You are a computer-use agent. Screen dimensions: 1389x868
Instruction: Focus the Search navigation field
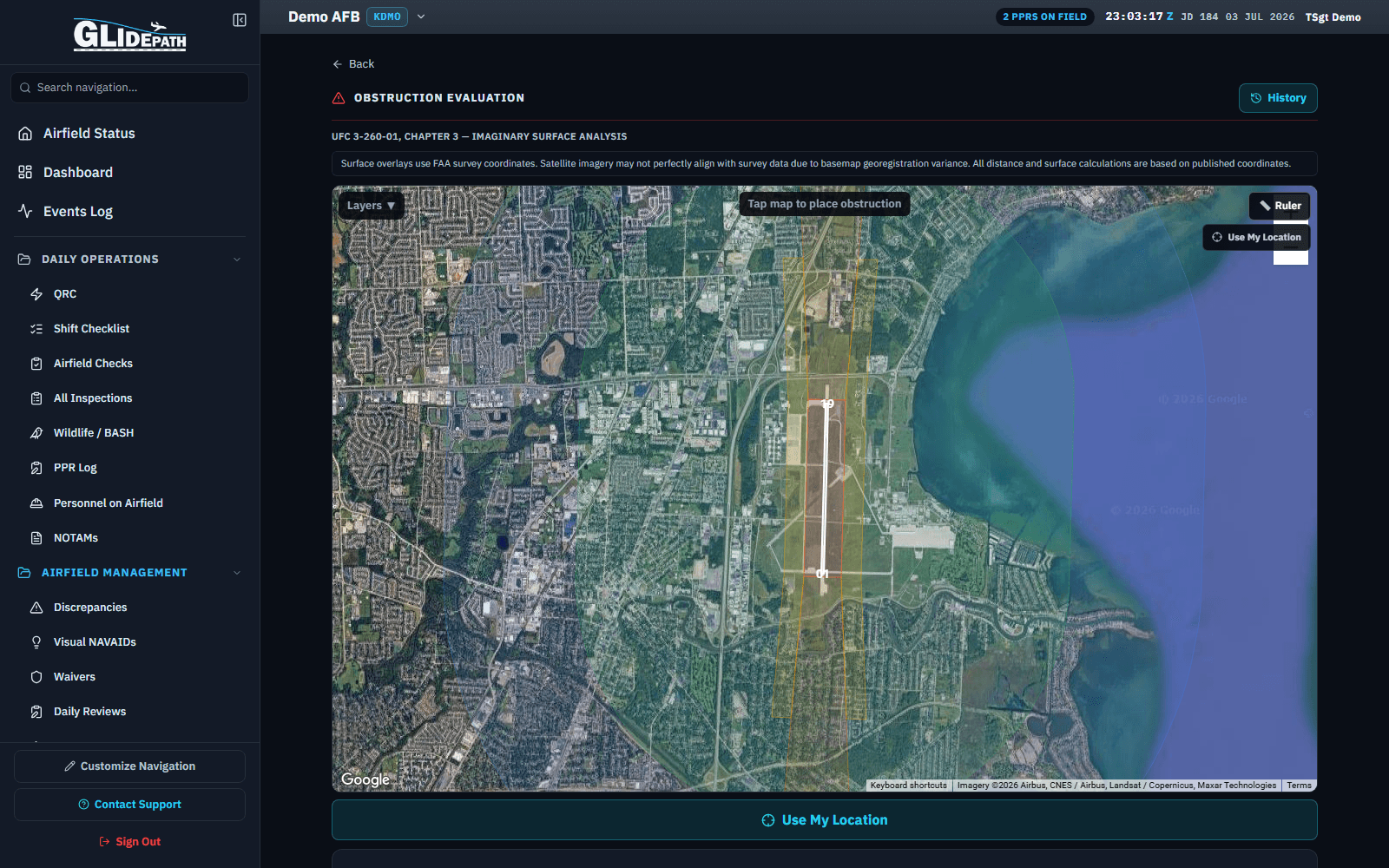129,88
